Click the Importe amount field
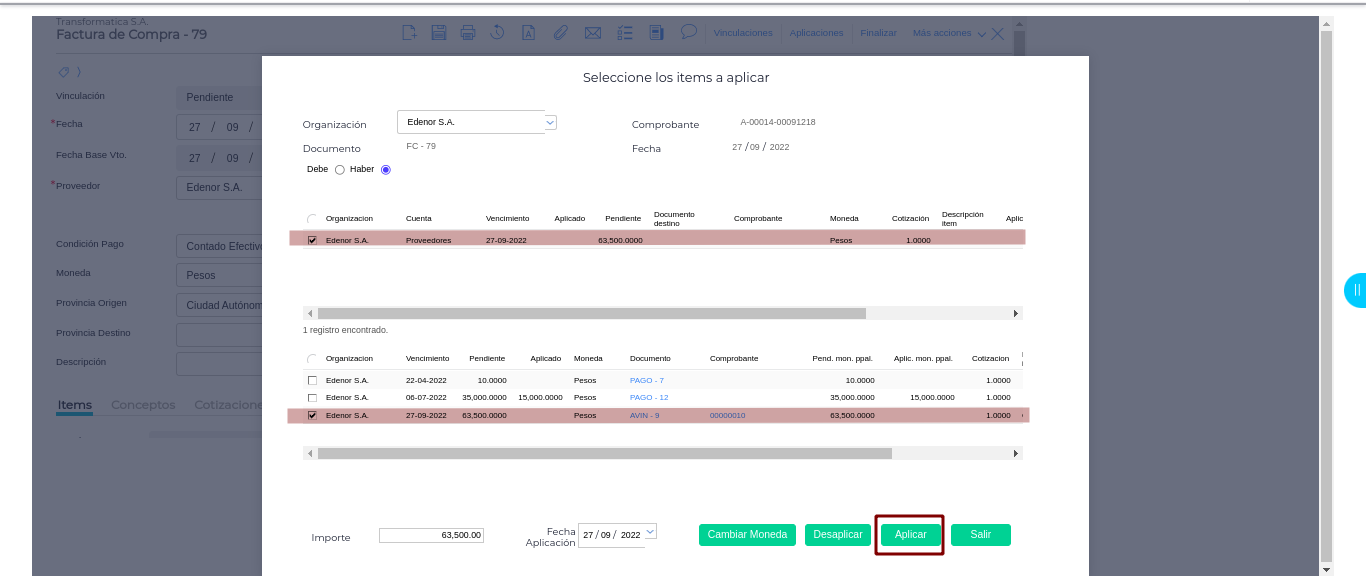1366x576 pixels. pos(431,535)
